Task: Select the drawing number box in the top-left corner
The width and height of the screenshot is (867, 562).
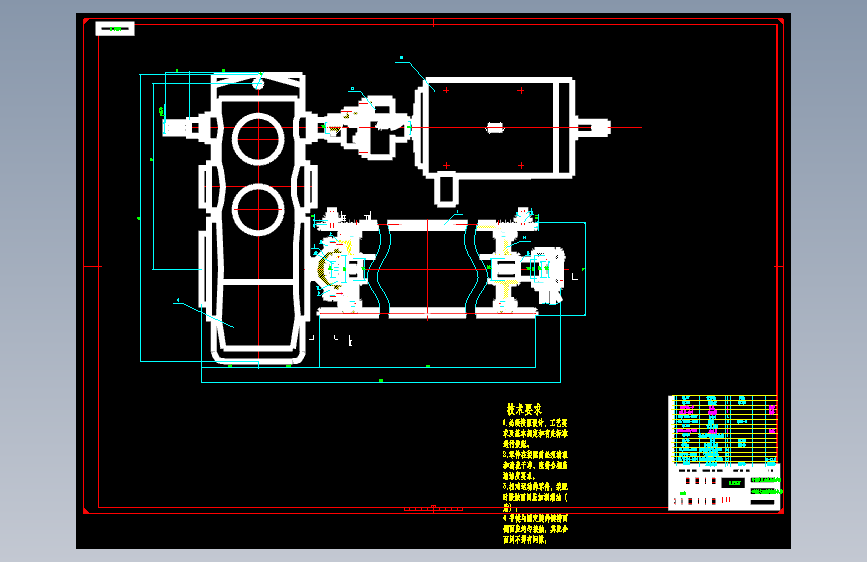Action: [x=115, y=28]
